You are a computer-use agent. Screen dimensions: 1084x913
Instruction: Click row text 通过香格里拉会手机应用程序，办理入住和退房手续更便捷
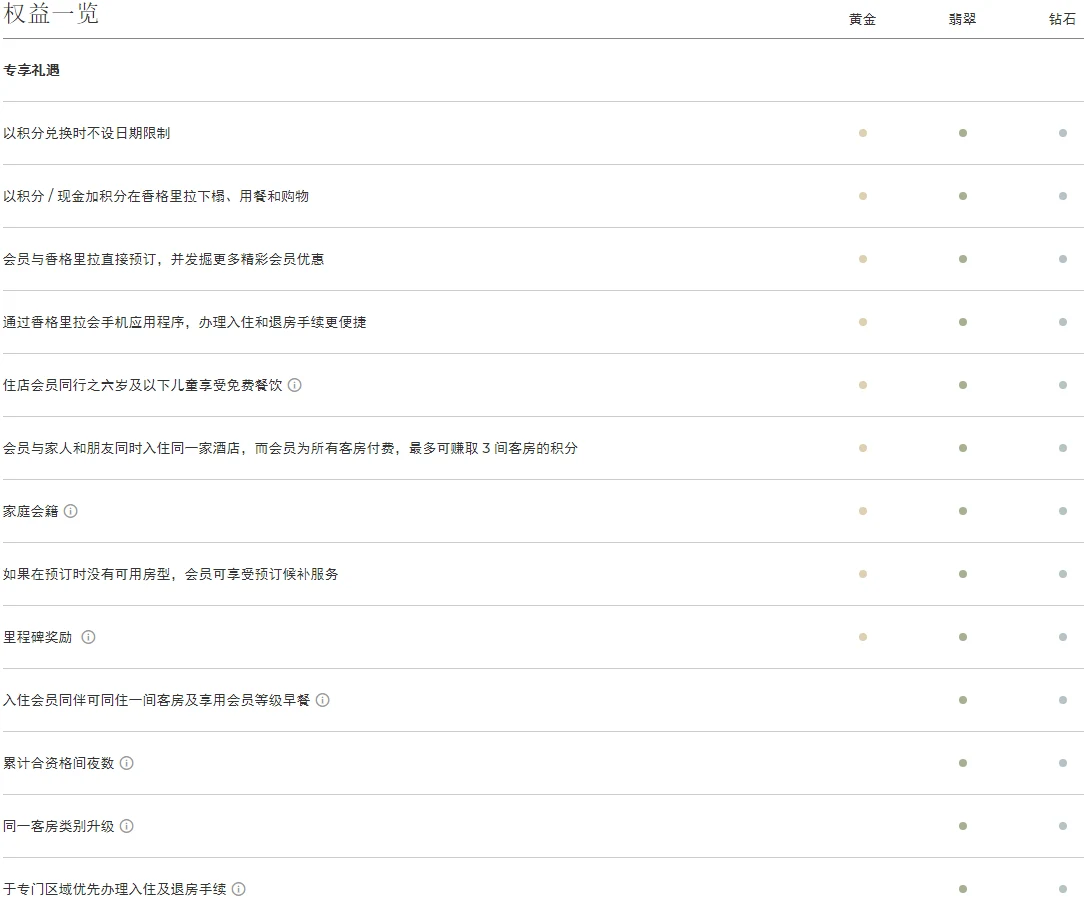pos(185,322)
